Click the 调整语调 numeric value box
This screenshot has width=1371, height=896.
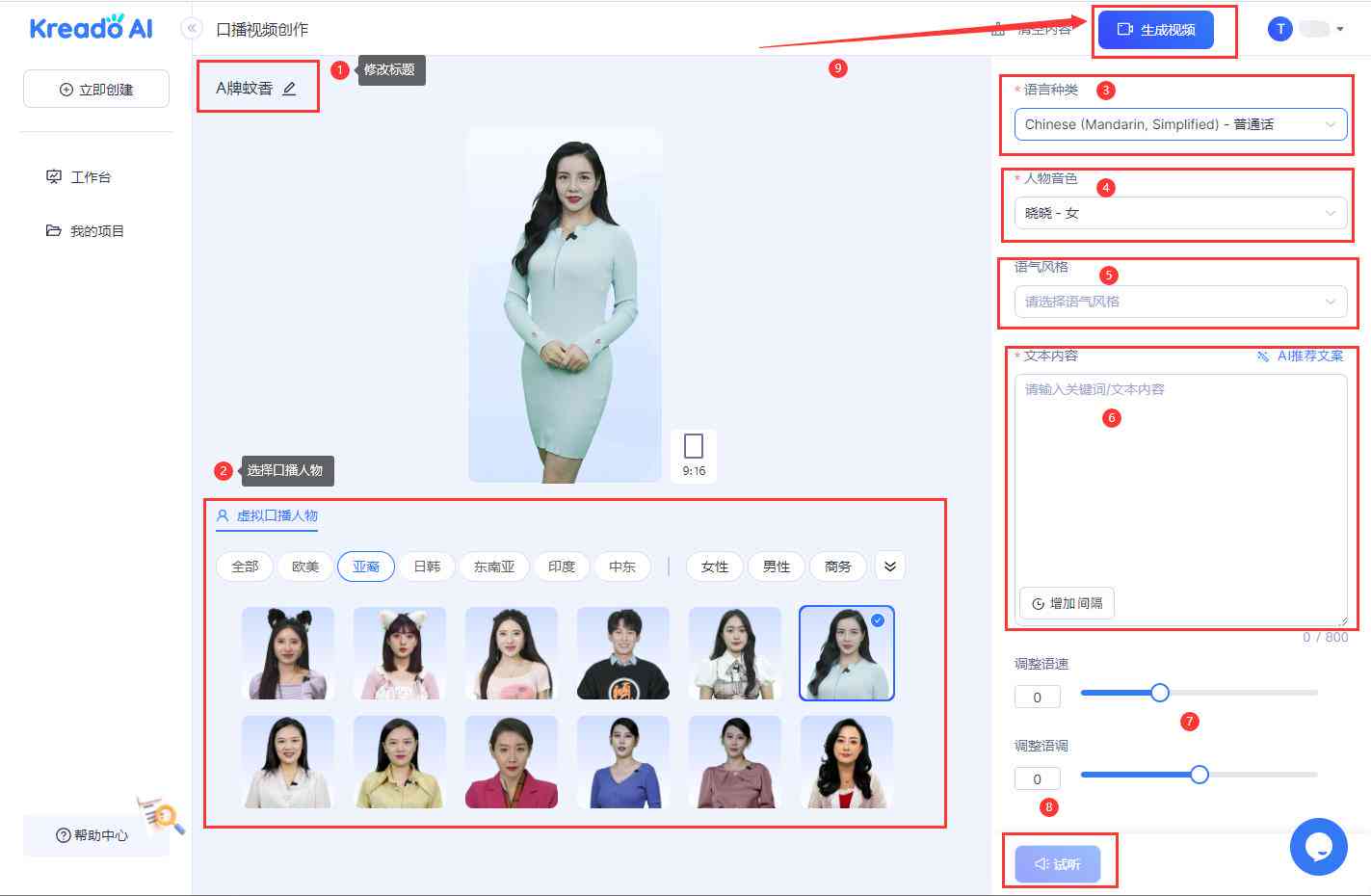1038,778
